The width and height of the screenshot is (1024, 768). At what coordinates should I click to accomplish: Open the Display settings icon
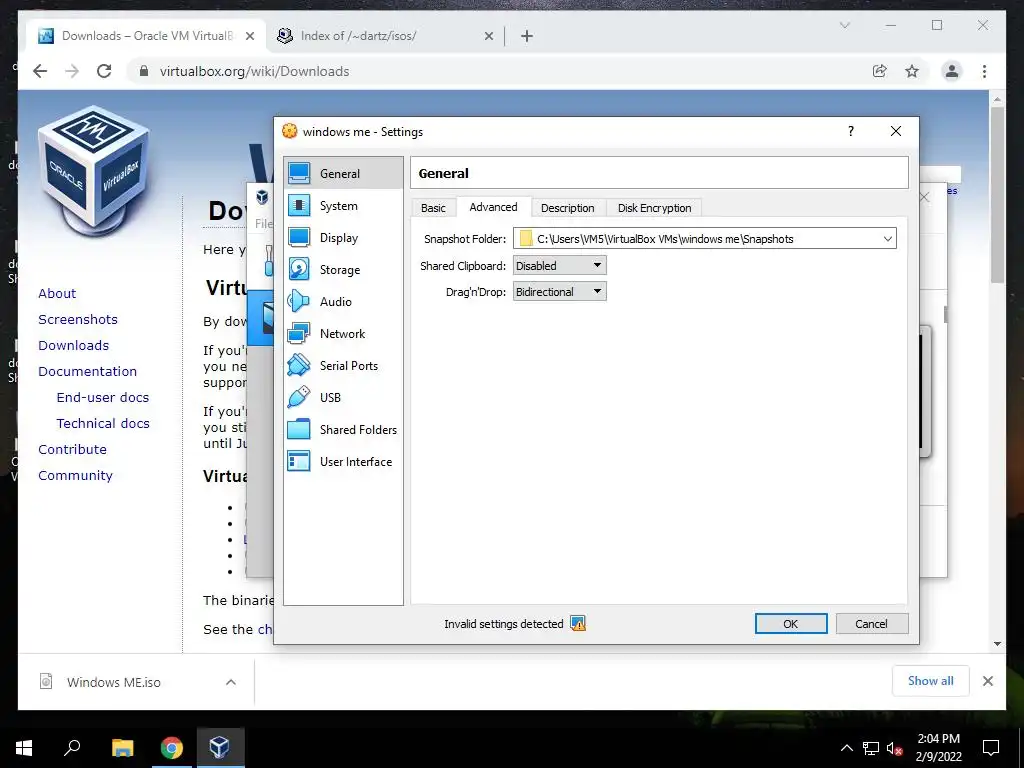299,237
